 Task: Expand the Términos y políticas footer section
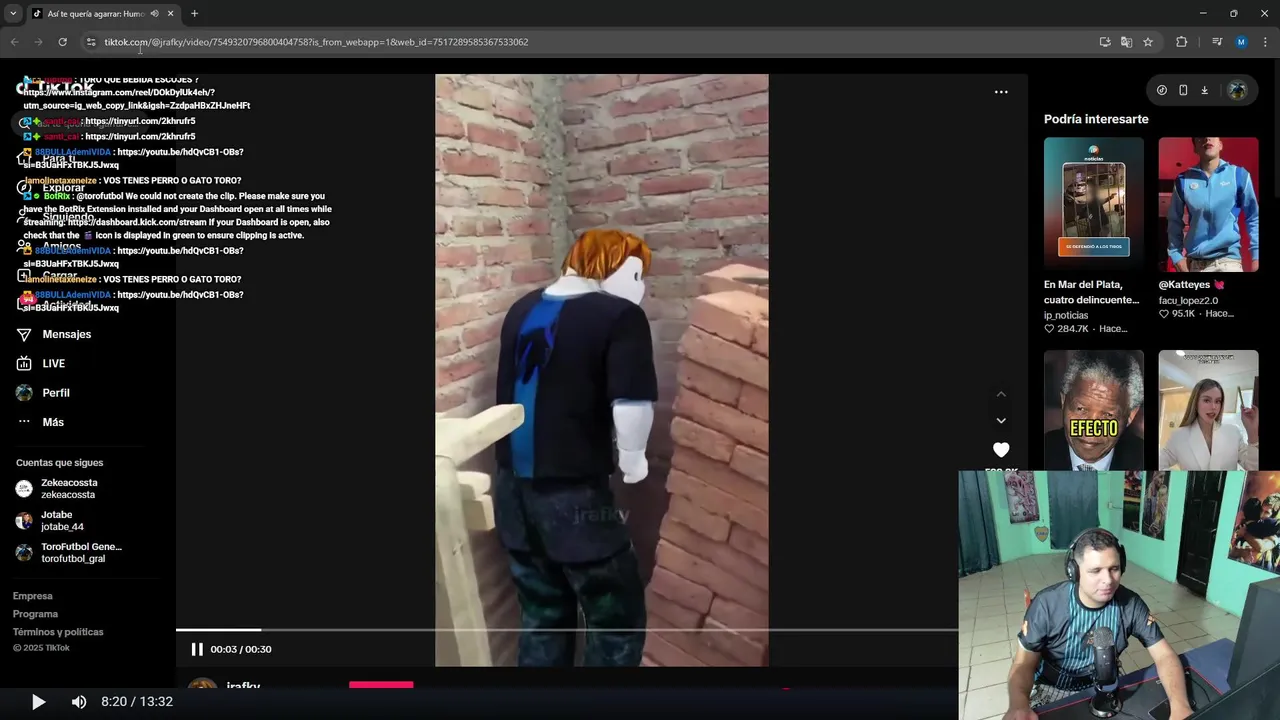[58, 632]
